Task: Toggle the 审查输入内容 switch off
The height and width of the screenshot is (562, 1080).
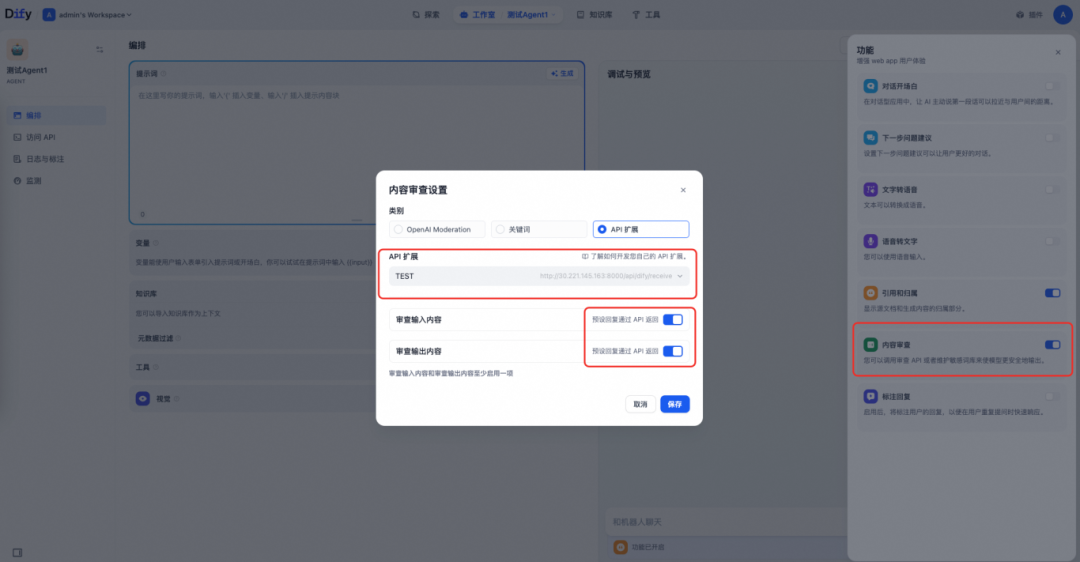Action: [x=672, y=320]
